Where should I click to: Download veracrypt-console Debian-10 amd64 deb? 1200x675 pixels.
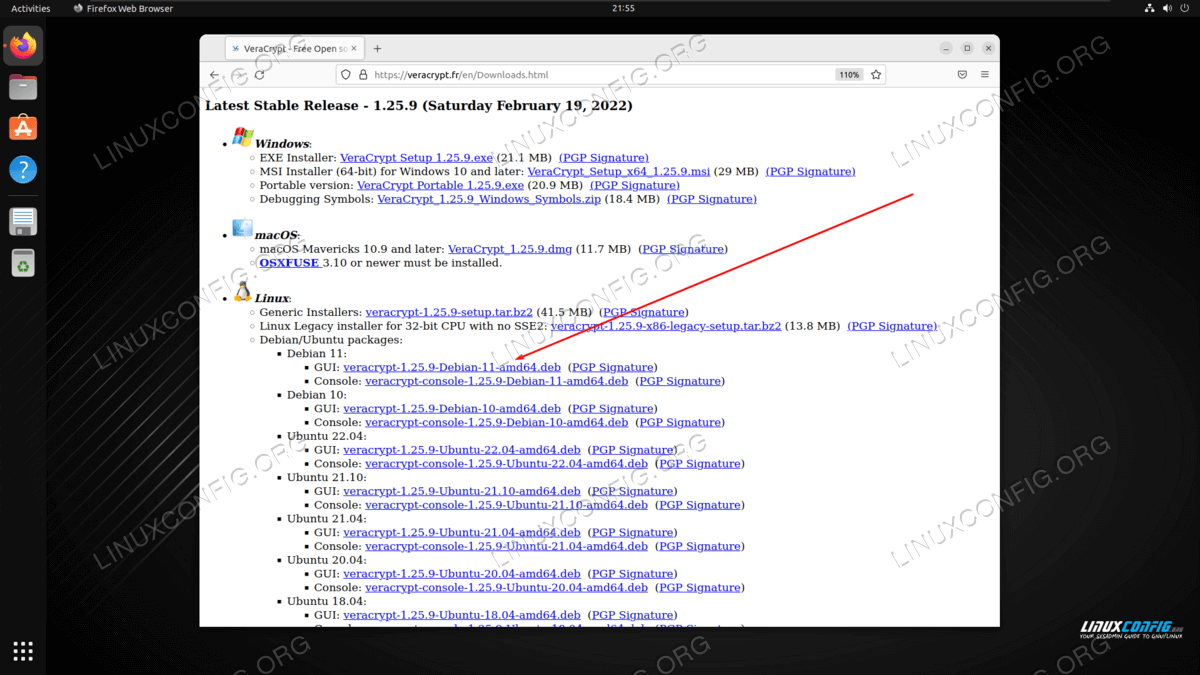coord(497,422)
